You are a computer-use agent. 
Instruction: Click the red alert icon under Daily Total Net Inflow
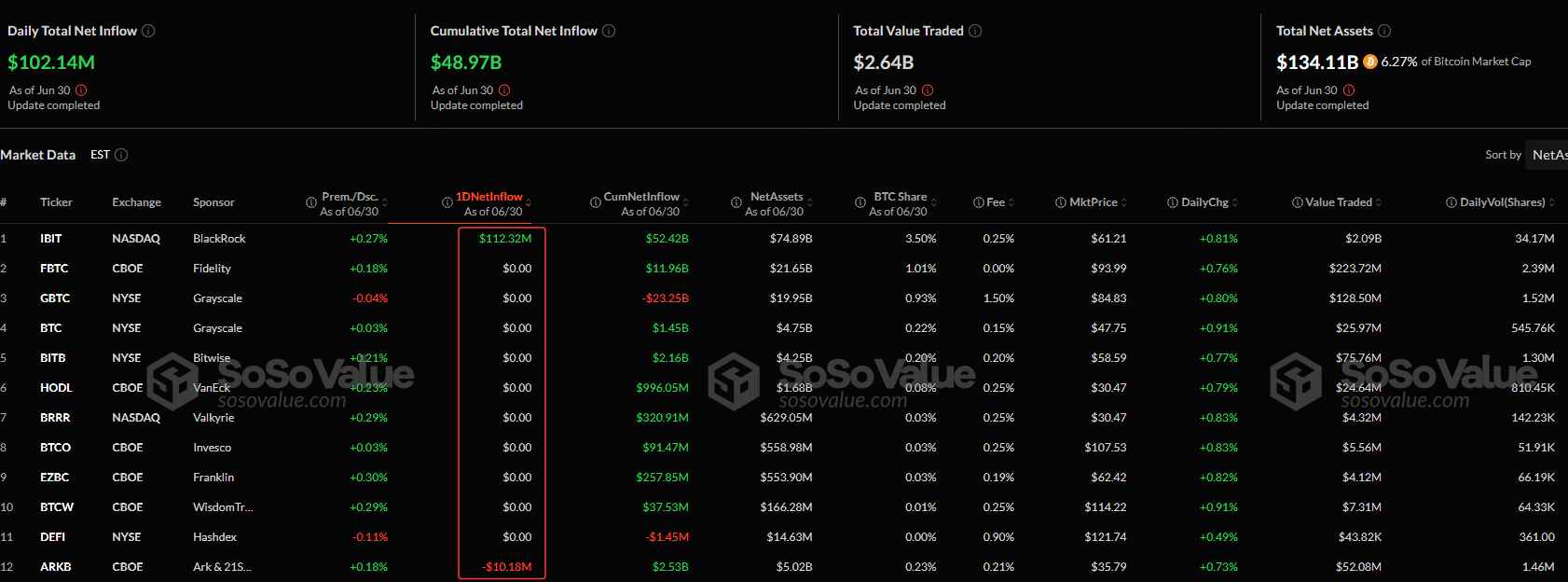coord(81,90)
